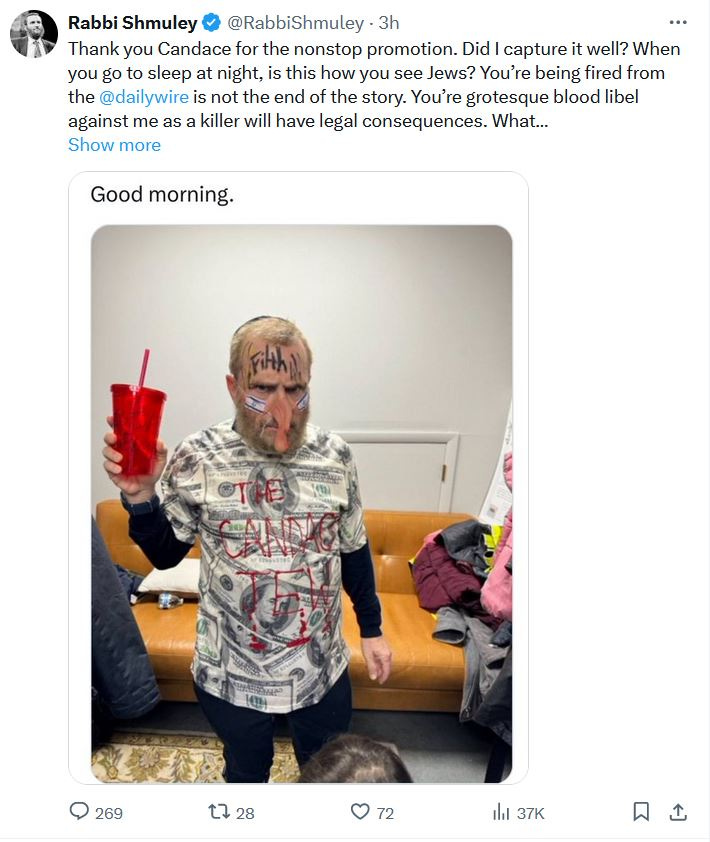Click the 269 replies count

point(109,813)
